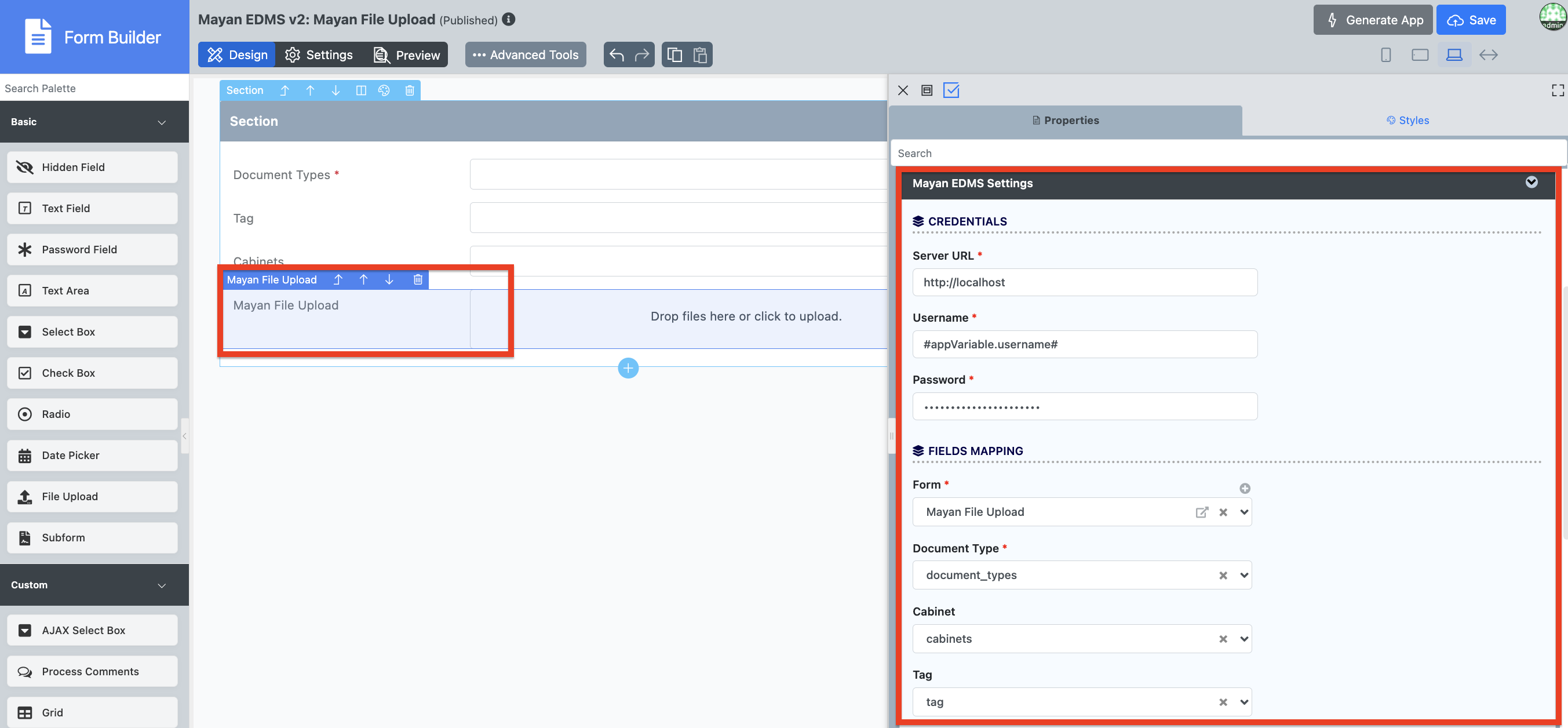Viewport: 1568px width, 728px height.
Task: Select Subform palette item
Action: pyautogui.click(x=93, y=538)
